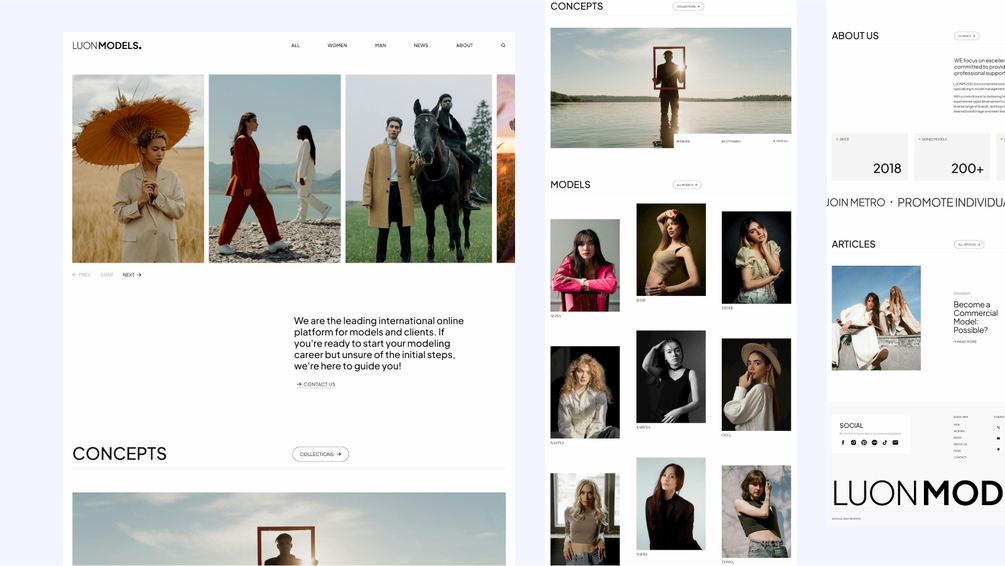Open the woman with orange umbrella slide
The height and width of the screenshot is (566, 1005).
[138, 169]
